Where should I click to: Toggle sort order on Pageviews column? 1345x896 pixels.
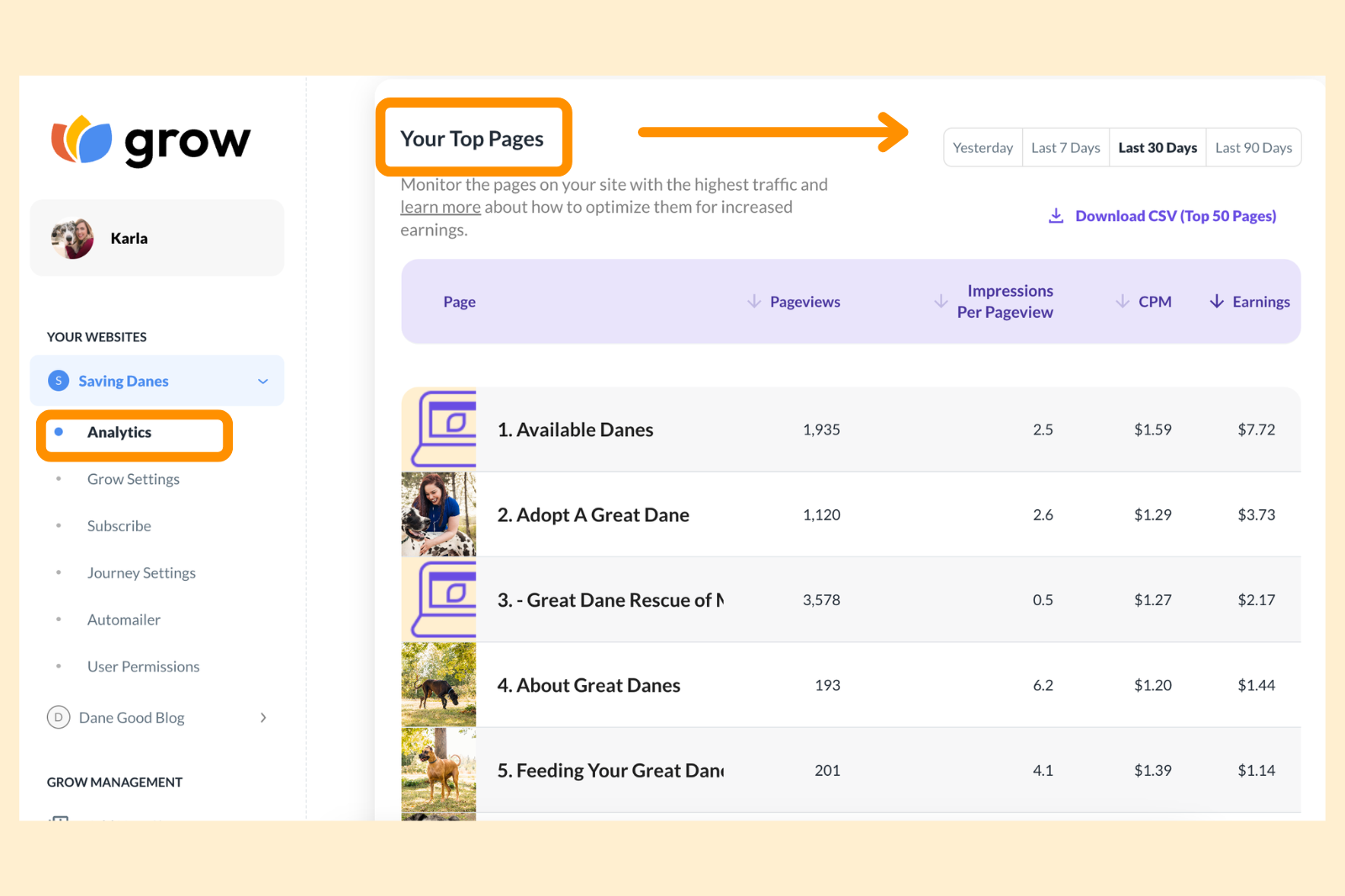[x=754, y=301]
